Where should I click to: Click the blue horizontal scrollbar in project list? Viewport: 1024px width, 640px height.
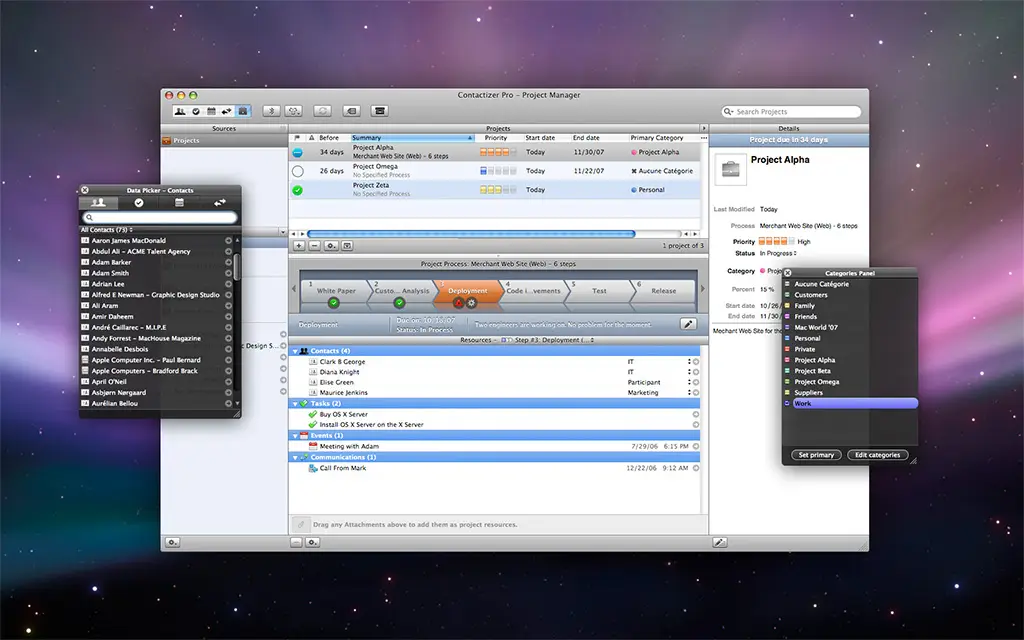coord(470,234)
